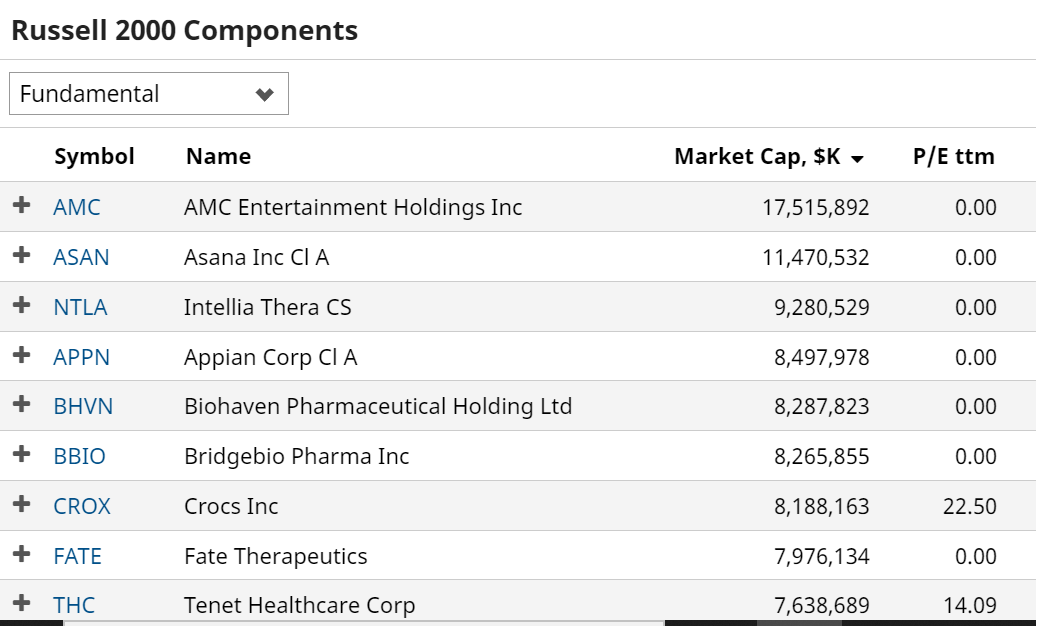Expand the ASAN row plus icon

(x=21, y=255)
